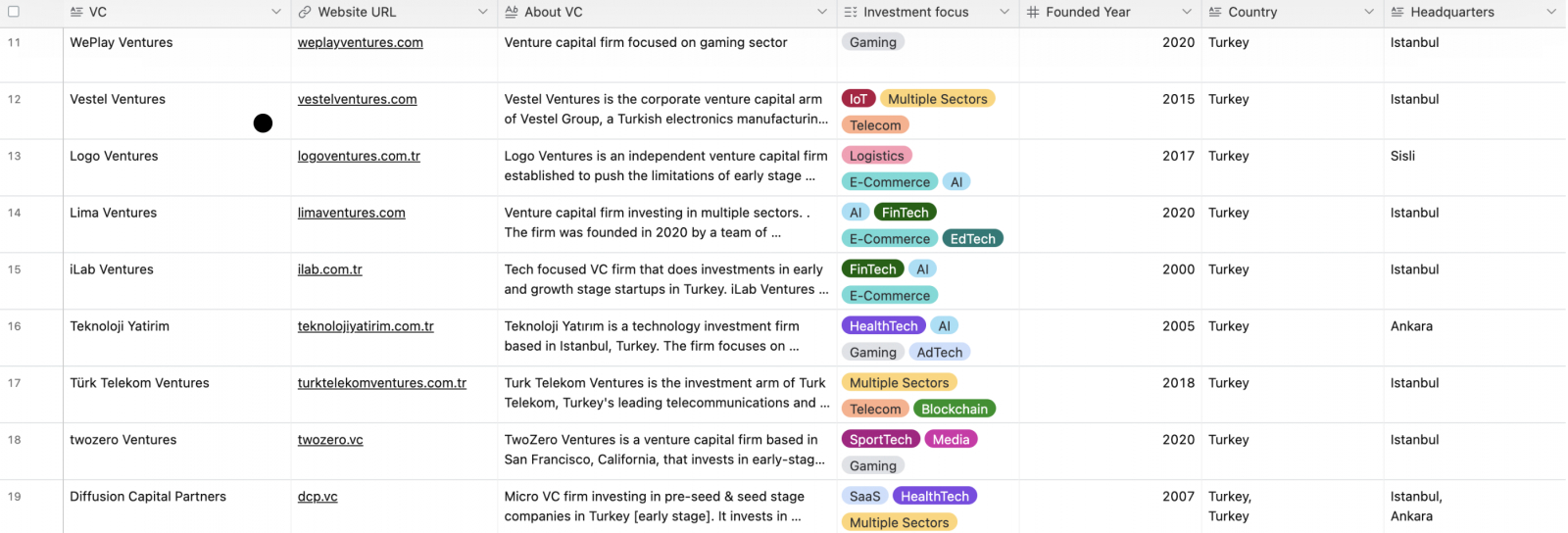Screen dimensions: 1568x533
Task: Click the VC column text-type icon
Action: click(76, 12)
